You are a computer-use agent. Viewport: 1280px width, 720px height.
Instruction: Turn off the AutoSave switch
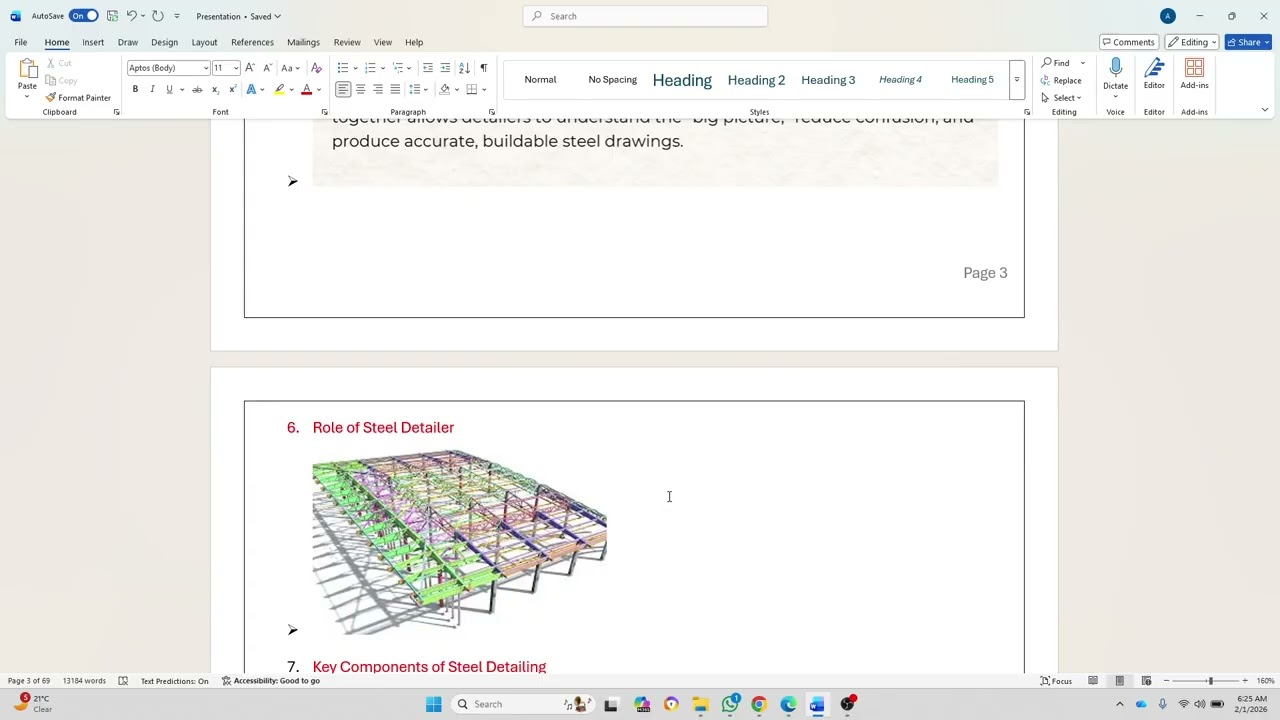[83, 16]
